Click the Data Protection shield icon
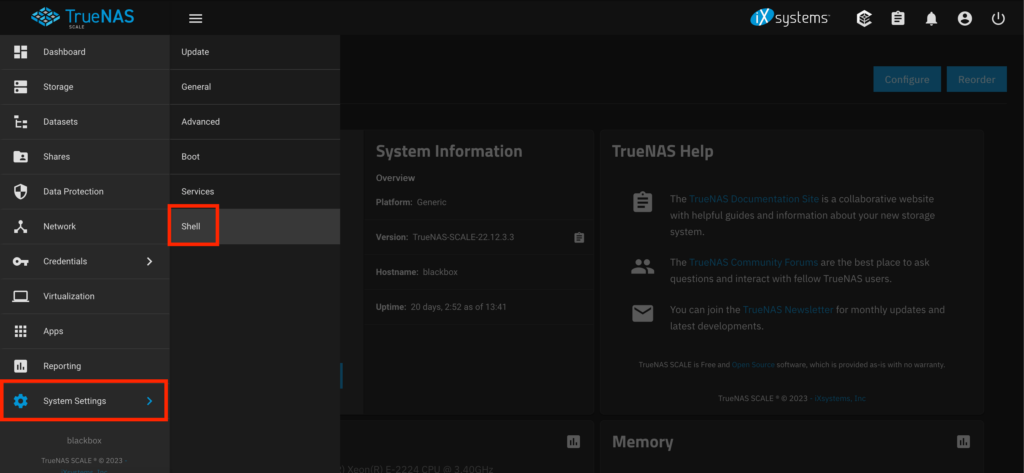Screen dimensions: 1024x473 coord(21,191)
